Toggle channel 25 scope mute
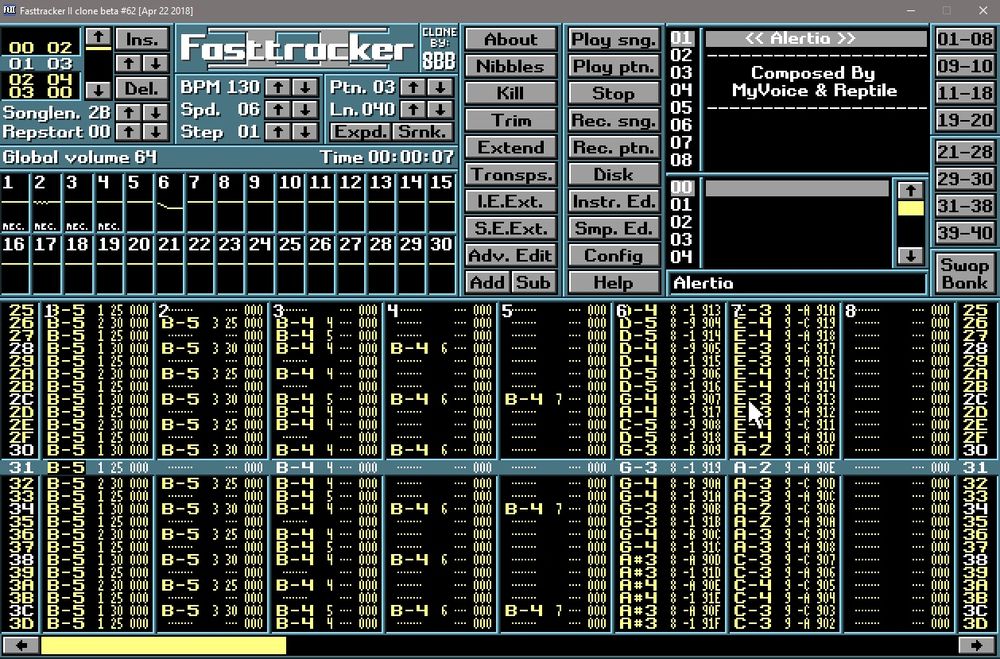 coord(290,264)
